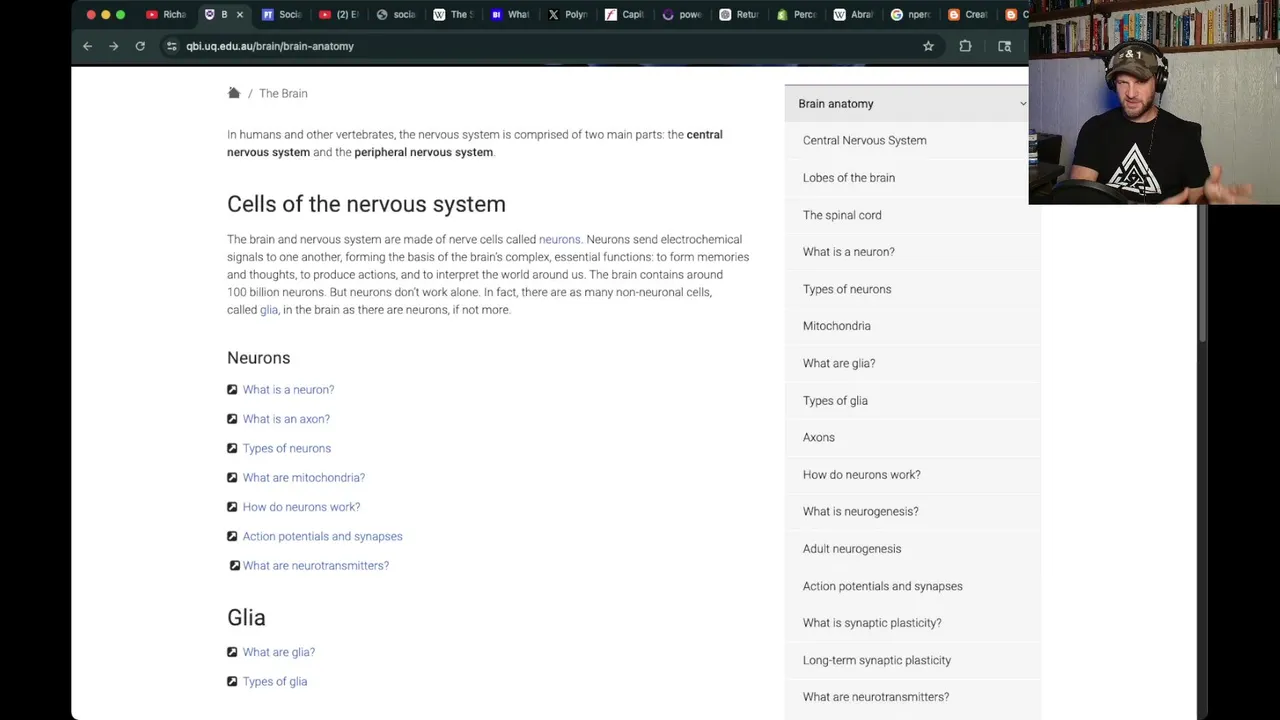Click the home icon in breadcrumb
This screenshot has height=720, width=1280.
[234, 93]
